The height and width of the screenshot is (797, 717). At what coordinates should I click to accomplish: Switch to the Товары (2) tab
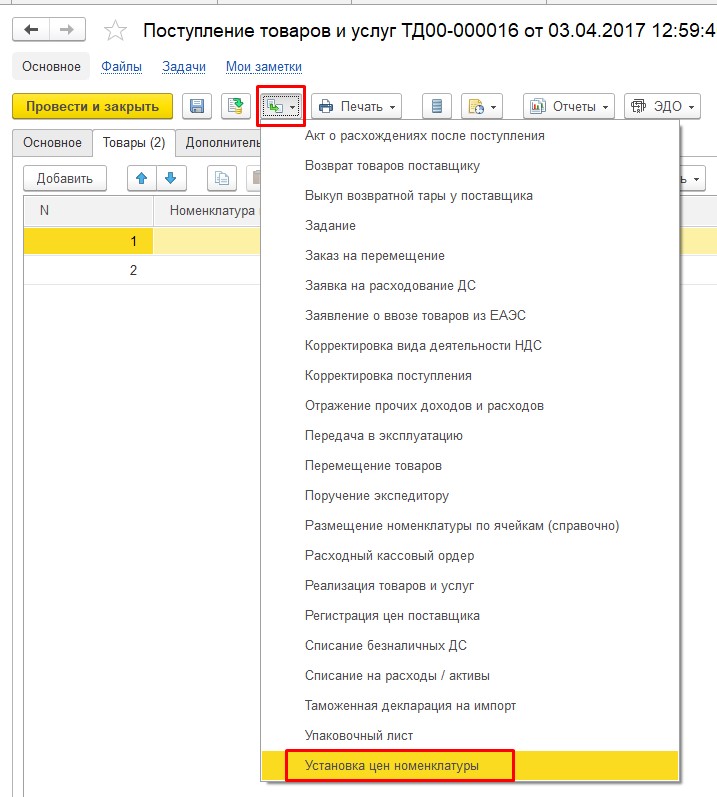[x=134, y=143]
